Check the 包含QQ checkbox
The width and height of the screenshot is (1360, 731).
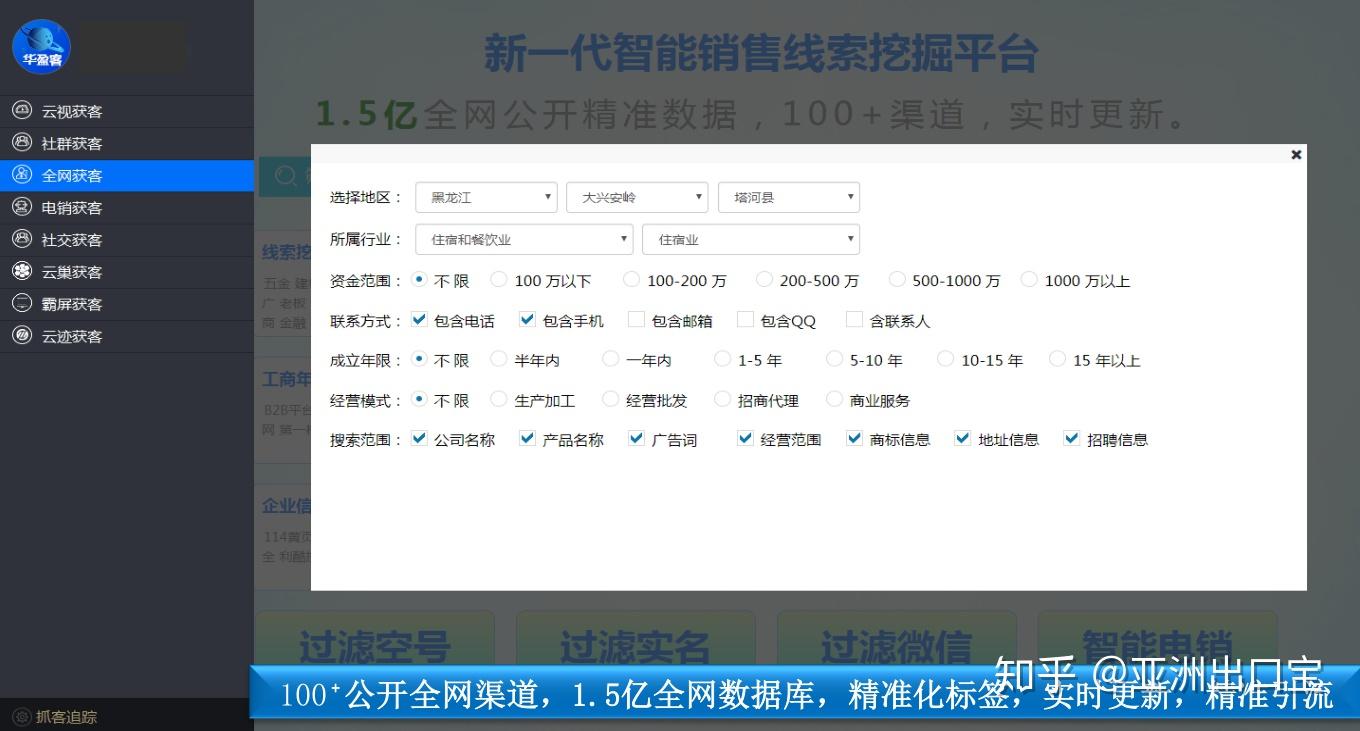click(745, 319)
